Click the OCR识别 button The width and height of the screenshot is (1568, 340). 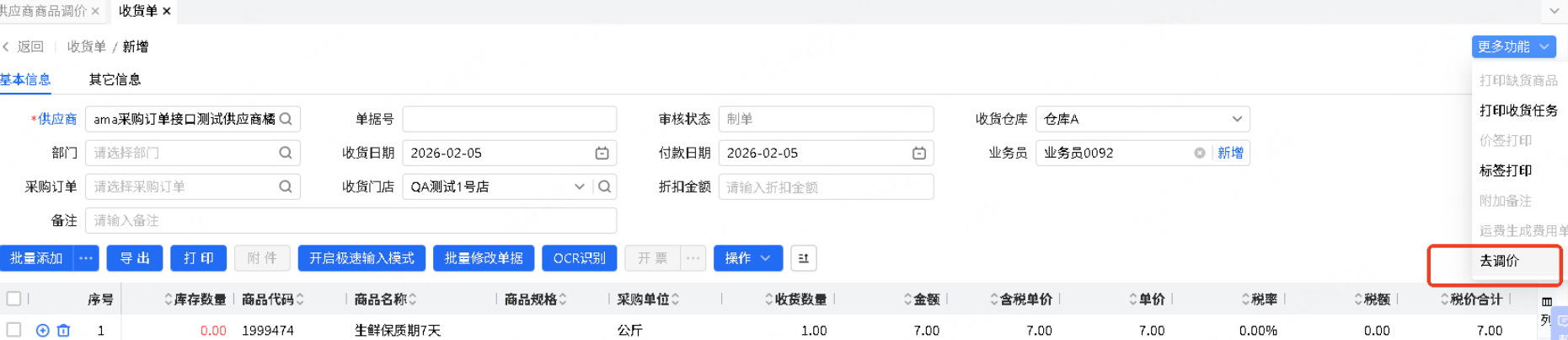(x=579, y=258)
